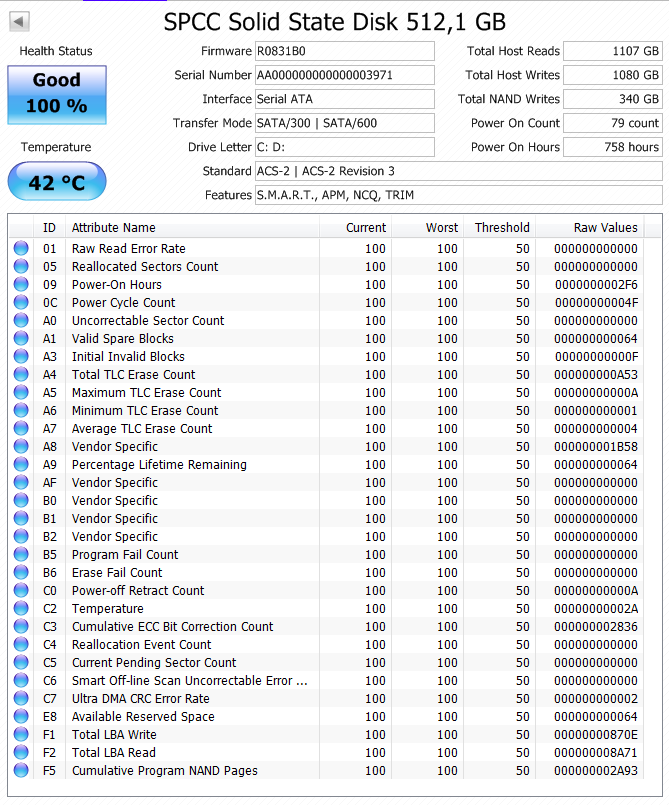Click status orb for Power-off Retract Count

point(21,590)
